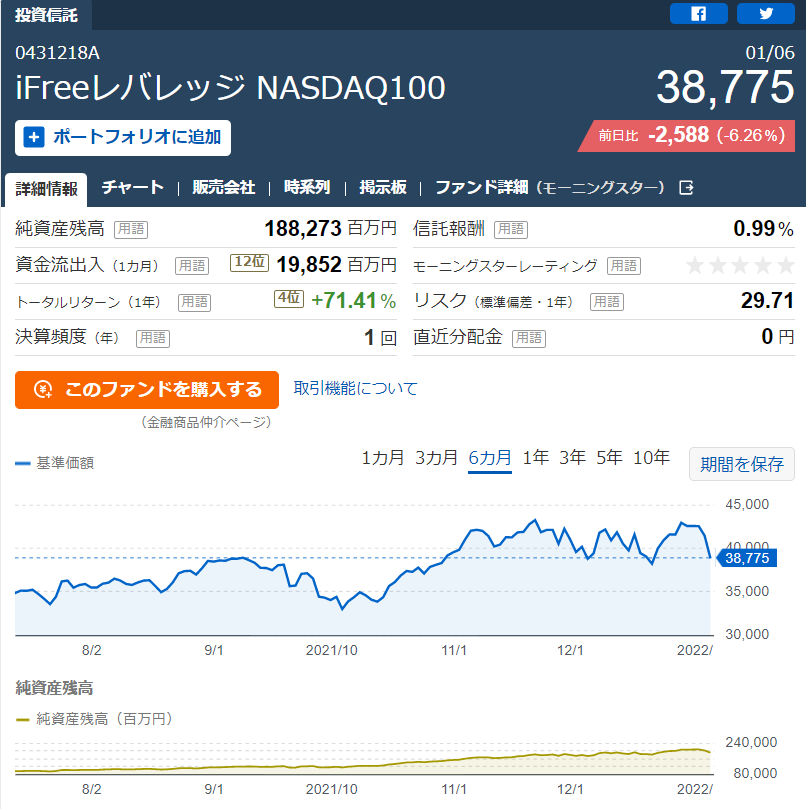The width and height of the screenshot is (806, 809).
Task: Click the +71.41% total return value
Action: [353, 301]
